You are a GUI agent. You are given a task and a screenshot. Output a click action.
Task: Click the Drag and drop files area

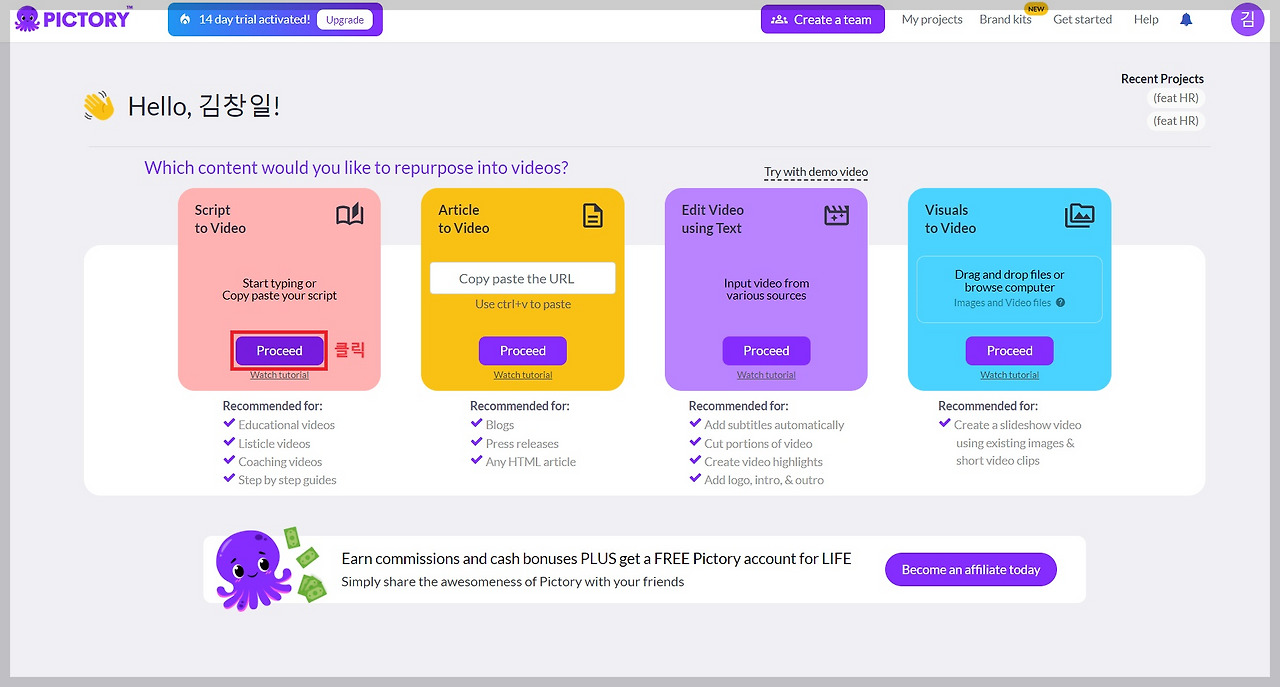1009,289
